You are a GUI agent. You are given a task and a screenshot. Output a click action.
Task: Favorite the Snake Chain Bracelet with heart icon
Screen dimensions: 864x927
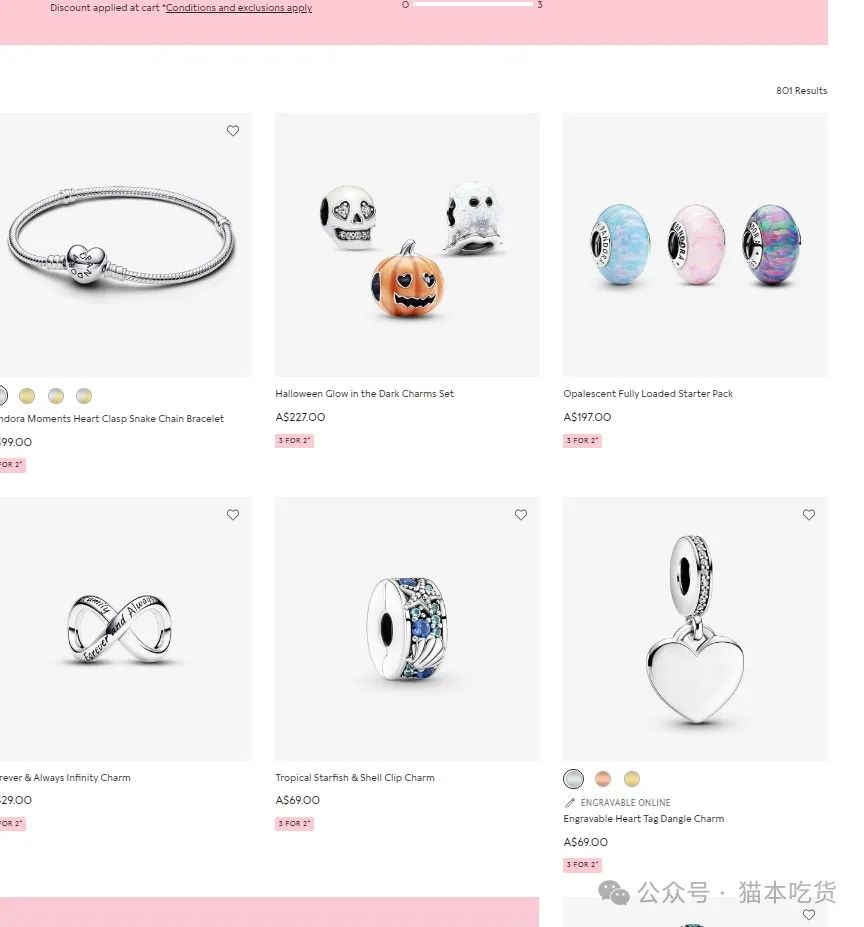pyautogui.click(x=233, y=131)
